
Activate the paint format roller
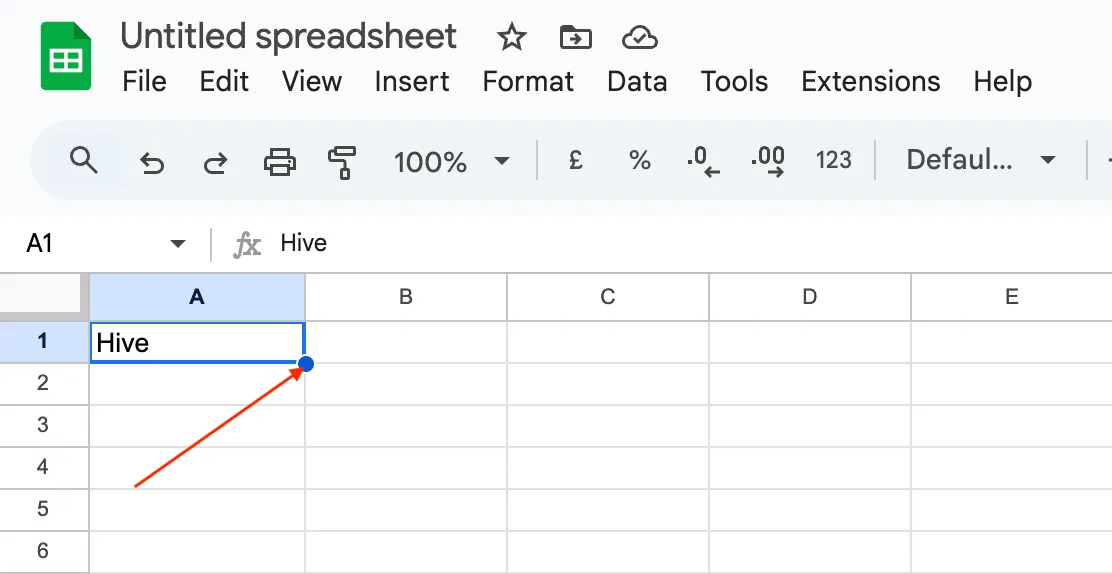coord(342,162)
